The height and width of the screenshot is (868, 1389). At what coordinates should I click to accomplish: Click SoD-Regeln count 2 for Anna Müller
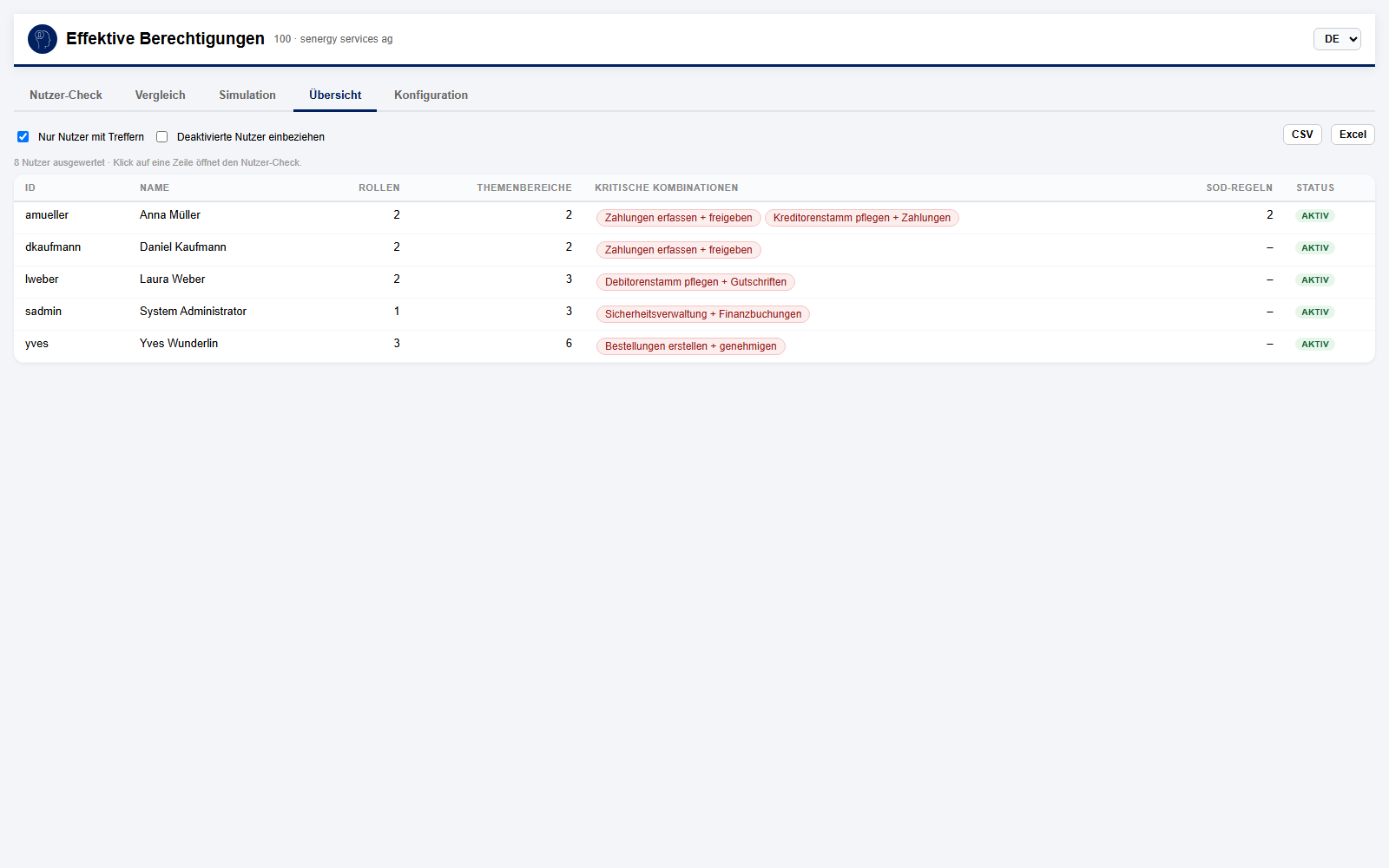[x=1269, y=215]
